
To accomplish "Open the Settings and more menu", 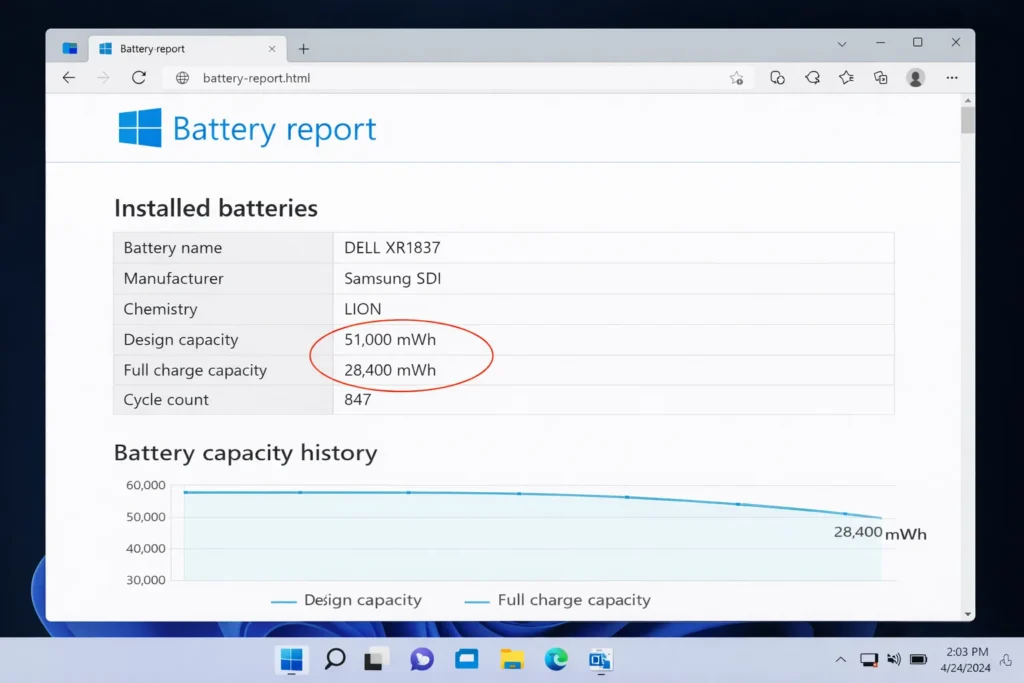I will click(x=952, y=78).
